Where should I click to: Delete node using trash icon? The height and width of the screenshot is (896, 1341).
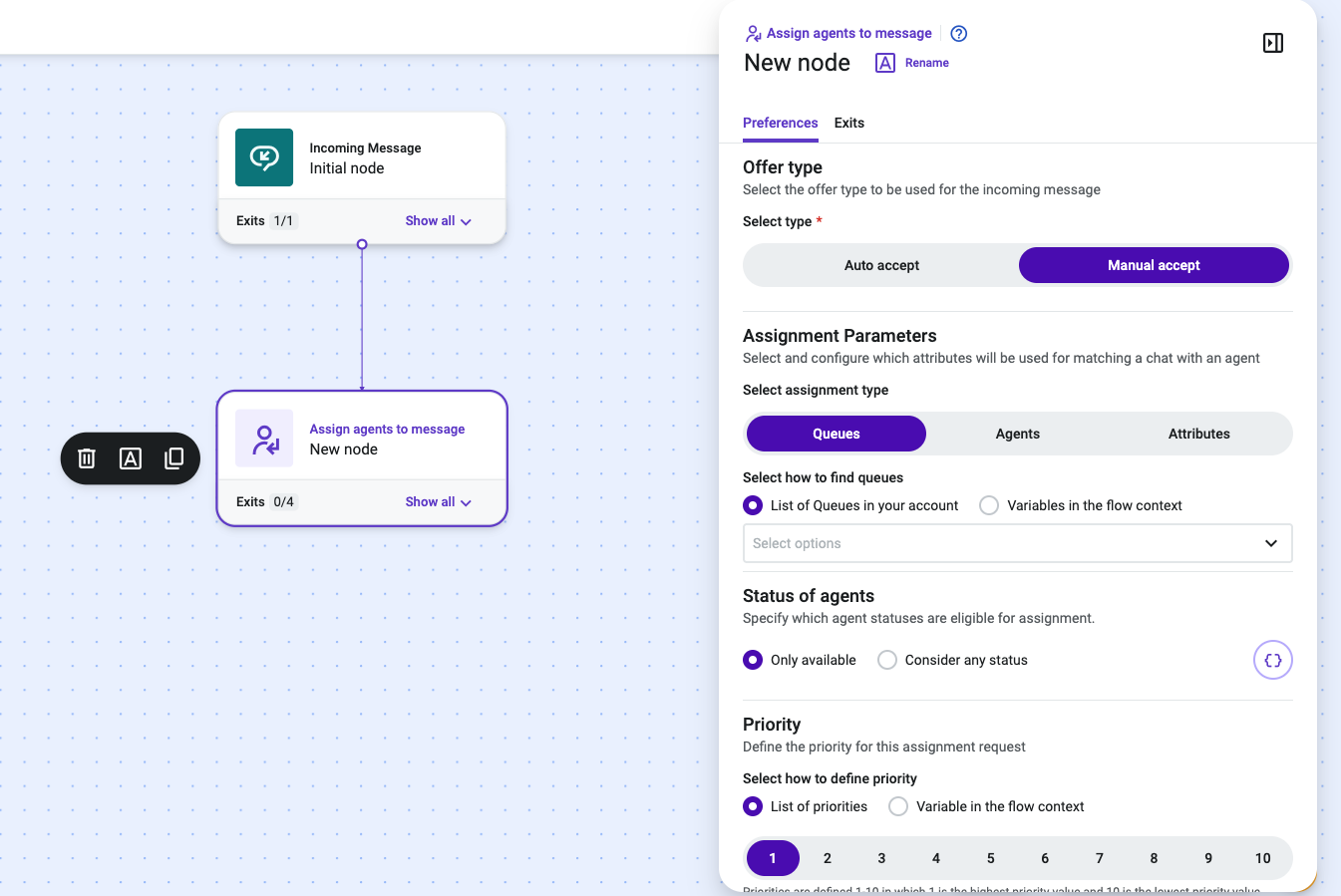click(x=87, y=458)
